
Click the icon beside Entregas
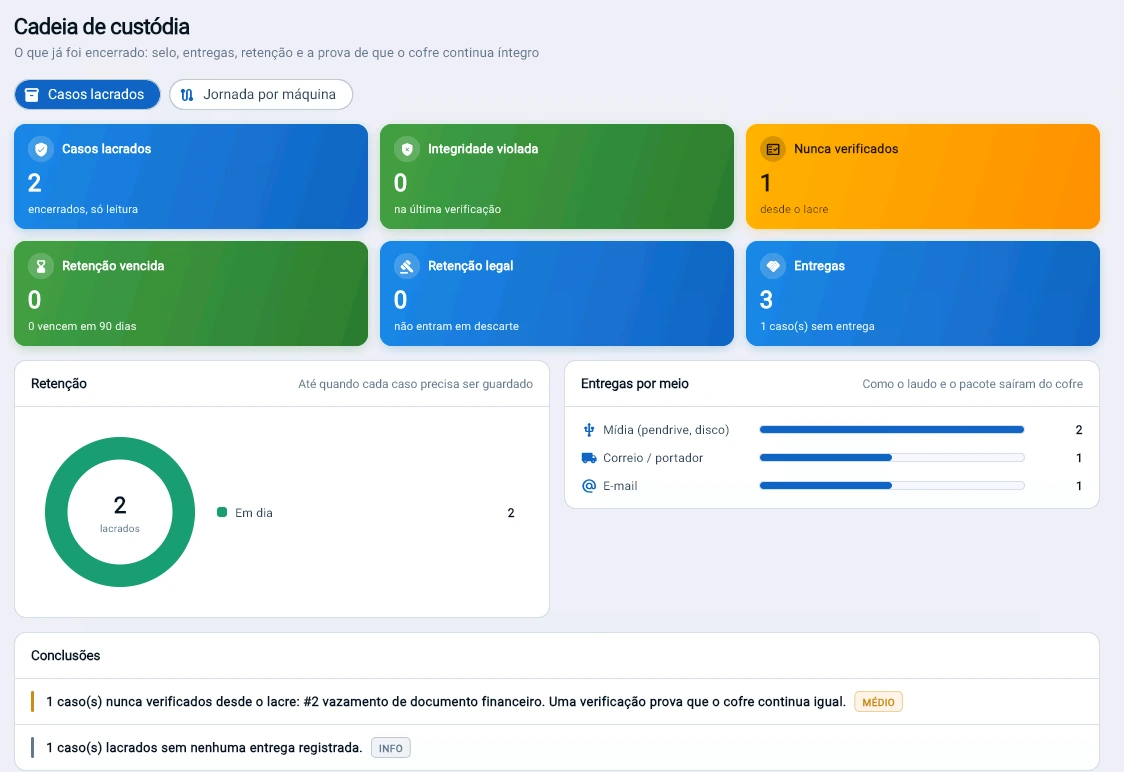click(773, 266)
